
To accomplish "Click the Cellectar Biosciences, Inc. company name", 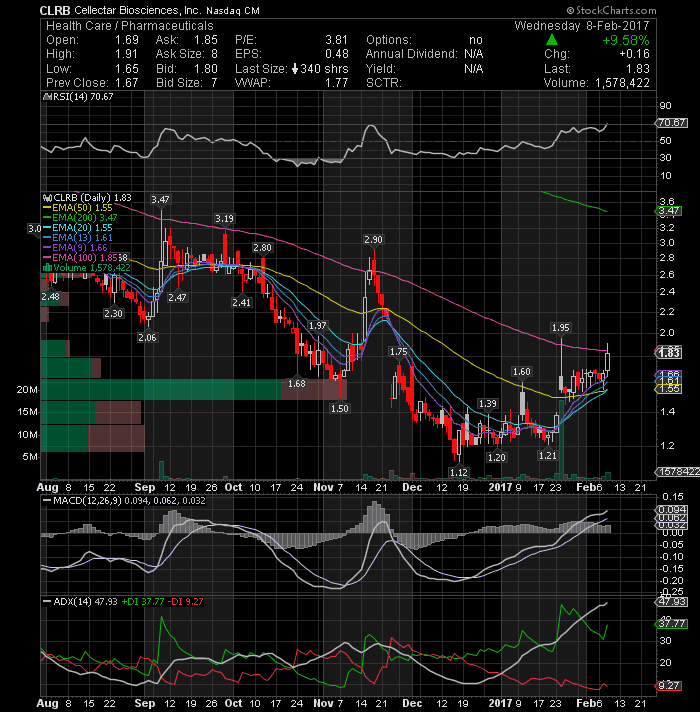I will coord(138,10).
